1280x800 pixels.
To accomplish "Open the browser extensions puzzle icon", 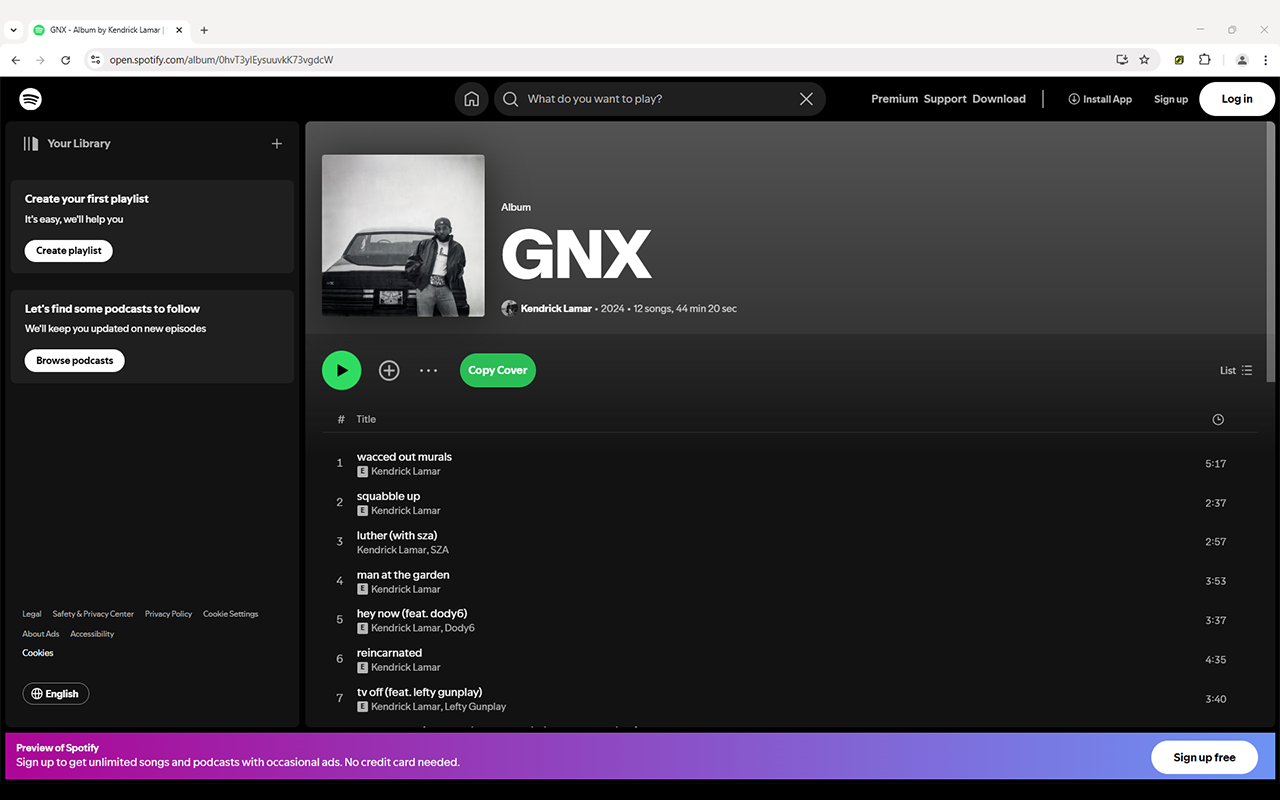I will (1205, 59).
